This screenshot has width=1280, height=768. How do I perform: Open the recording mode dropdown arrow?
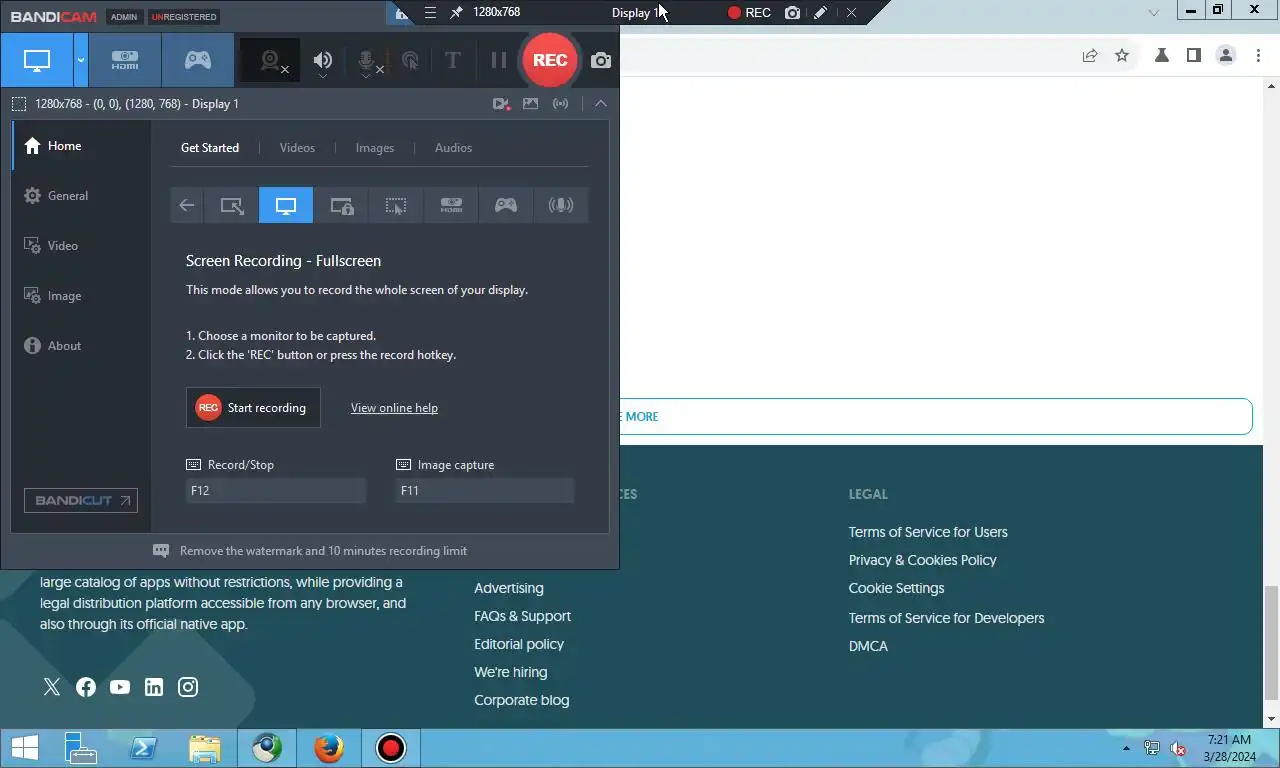[81, 60]
